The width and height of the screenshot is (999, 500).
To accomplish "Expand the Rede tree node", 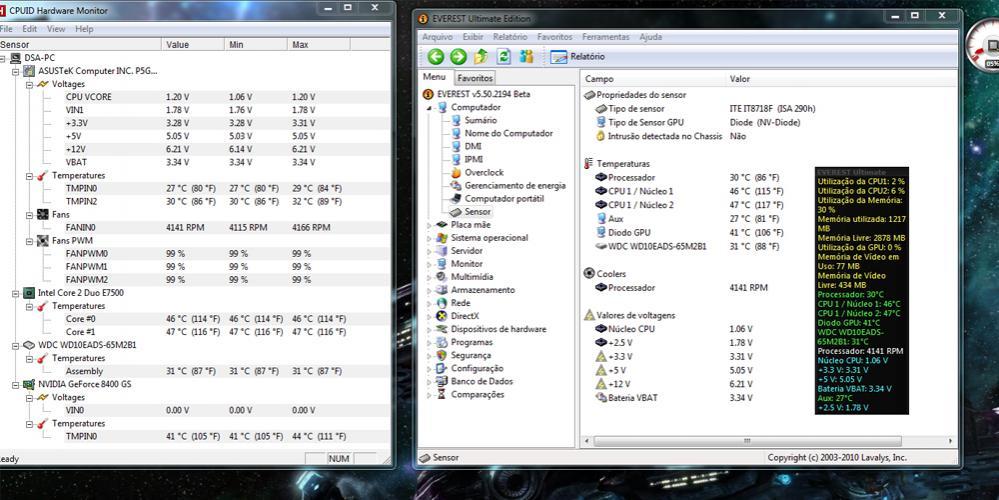I will tap(429, 303).
